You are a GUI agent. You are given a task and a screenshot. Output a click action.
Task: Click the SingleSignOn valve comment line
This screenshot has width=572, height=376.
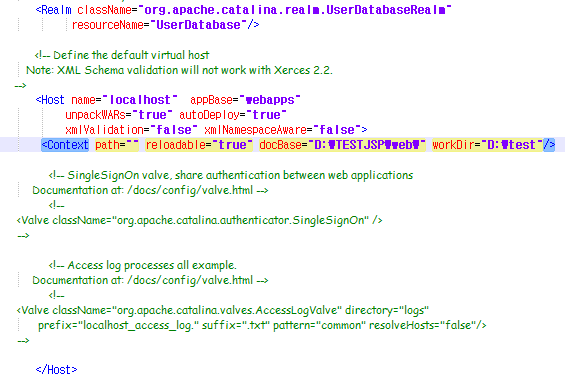click(231, 175)
